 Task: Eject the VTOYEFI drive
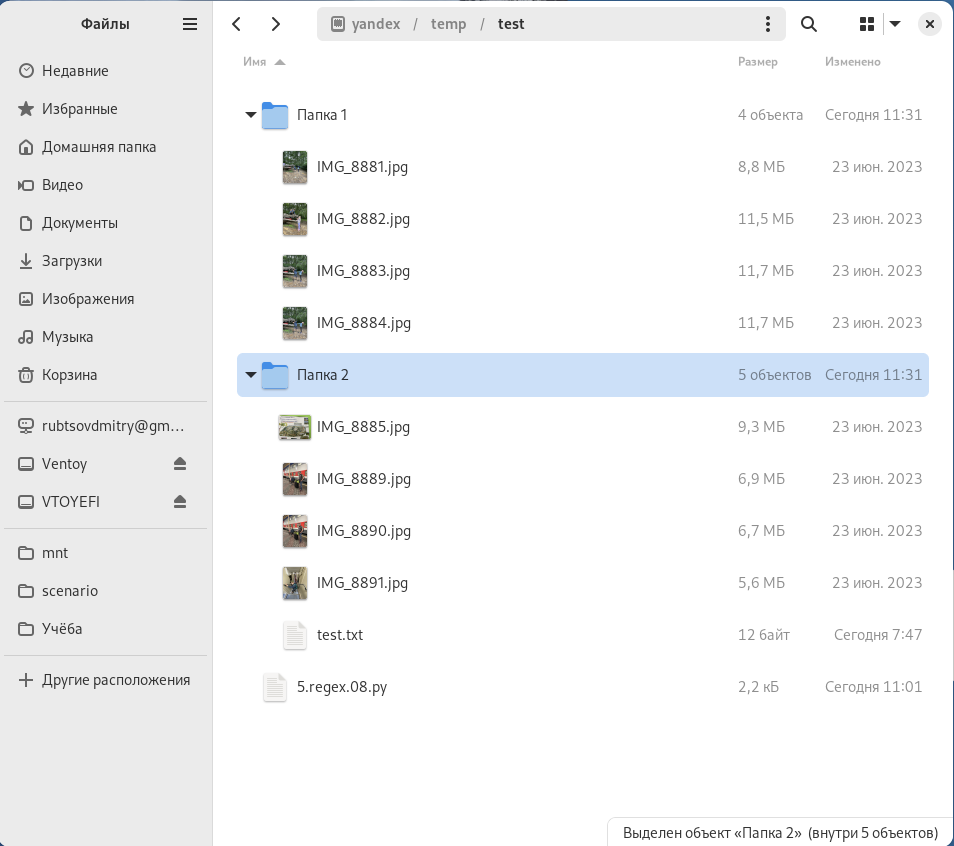click(180, 501)
